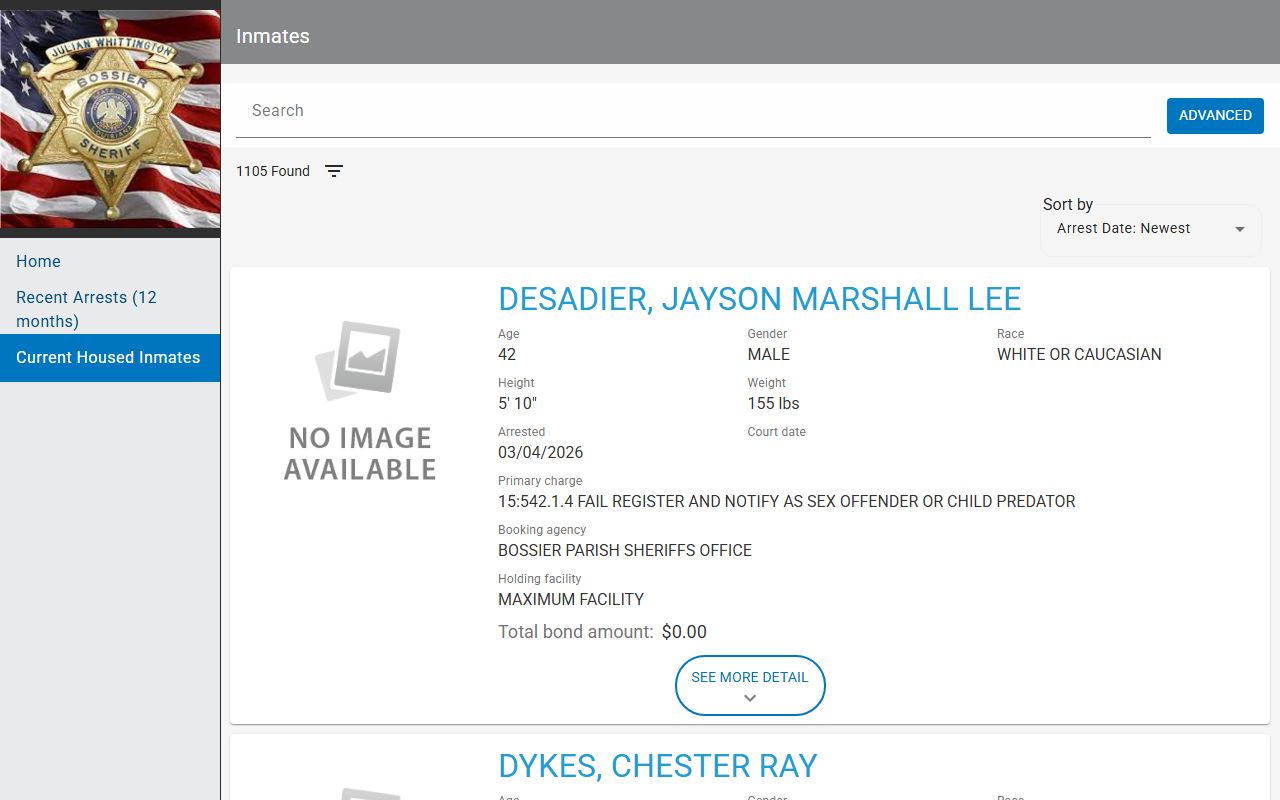Focus the Search input field
The height and width of the screenshot is (800, 1280).
click(693, 111)
